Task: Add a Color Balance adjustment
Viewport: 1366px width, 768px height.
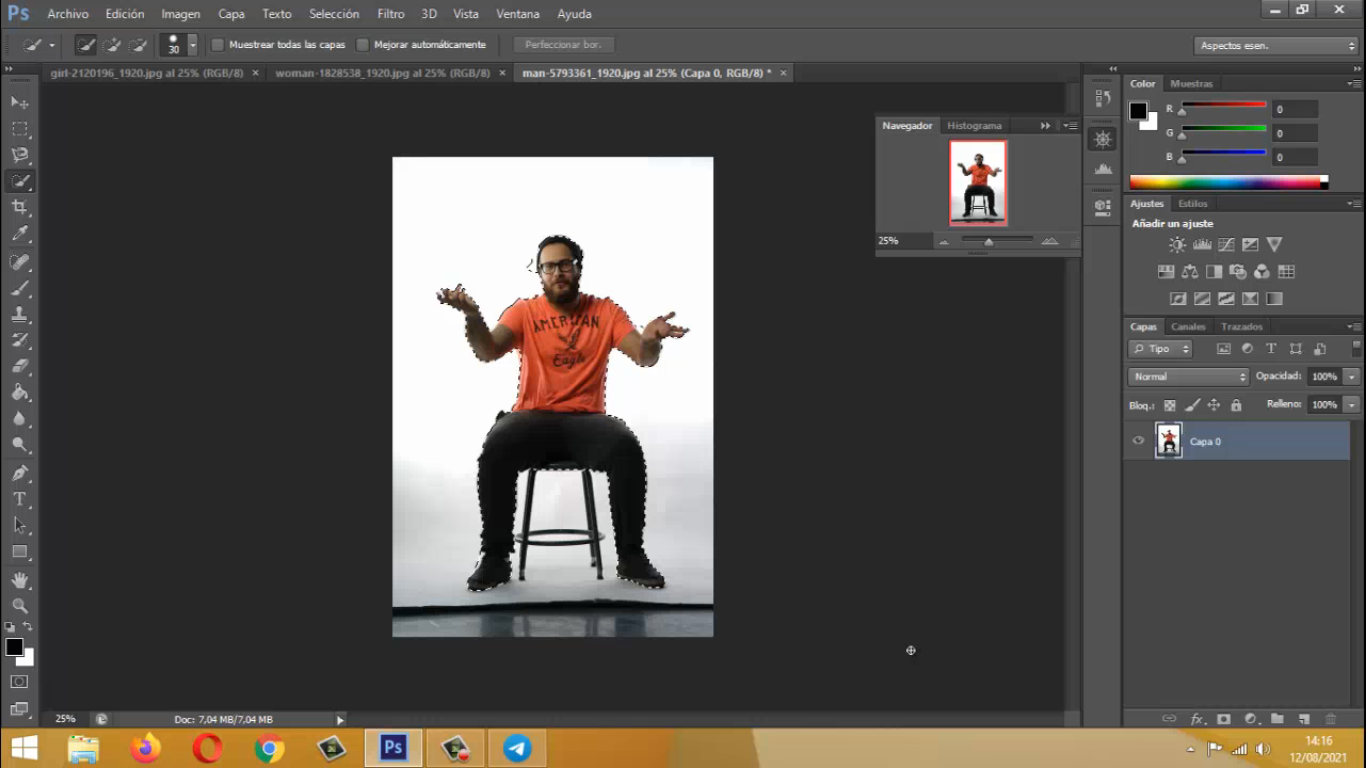Action: click(1190, 272)
